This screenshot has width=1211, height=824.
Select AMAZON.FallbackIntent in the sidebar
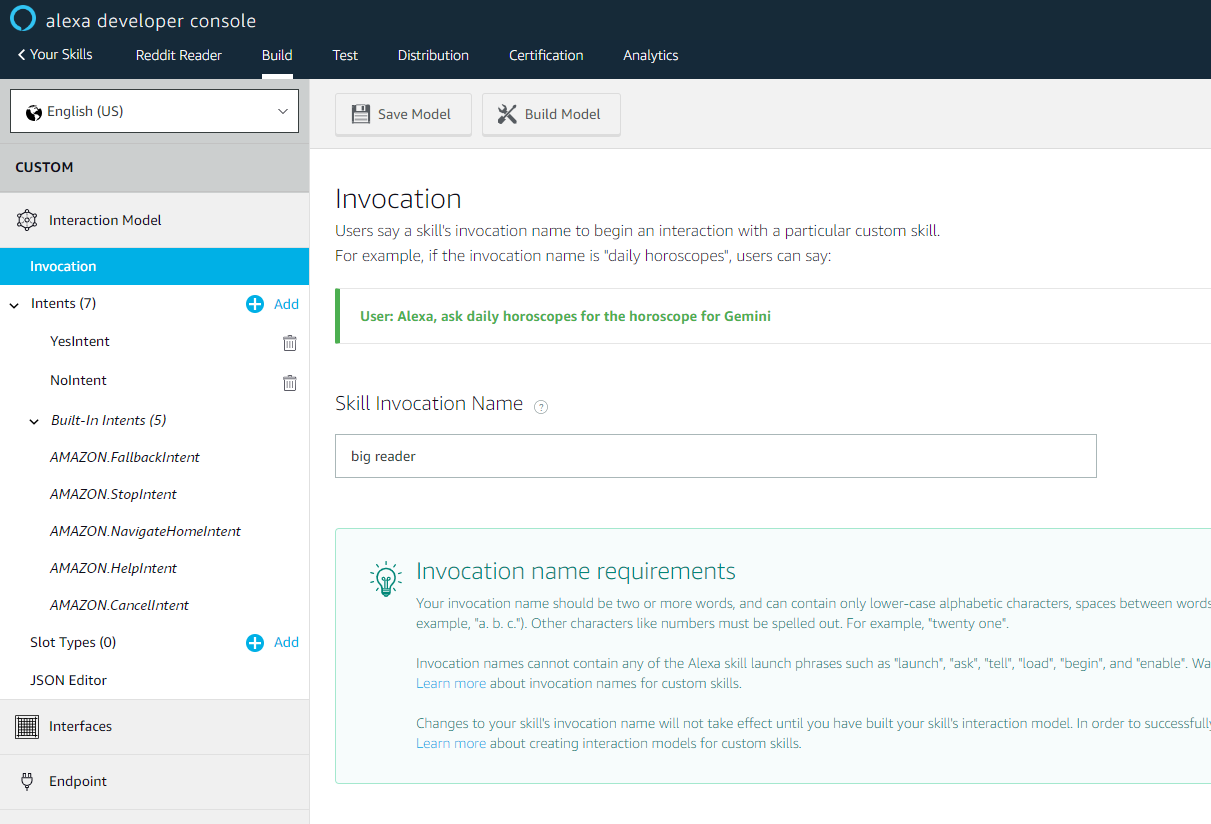pos(125,457)
